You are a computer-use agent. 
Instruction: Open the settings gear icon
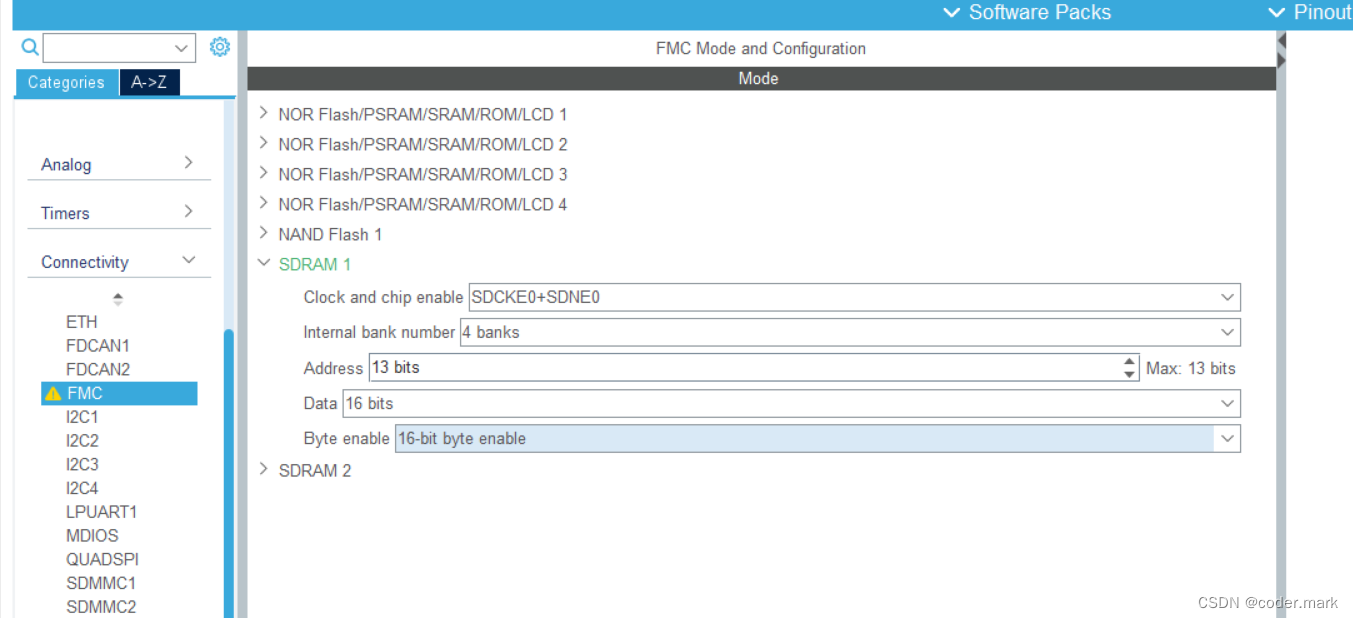(220, 46)
